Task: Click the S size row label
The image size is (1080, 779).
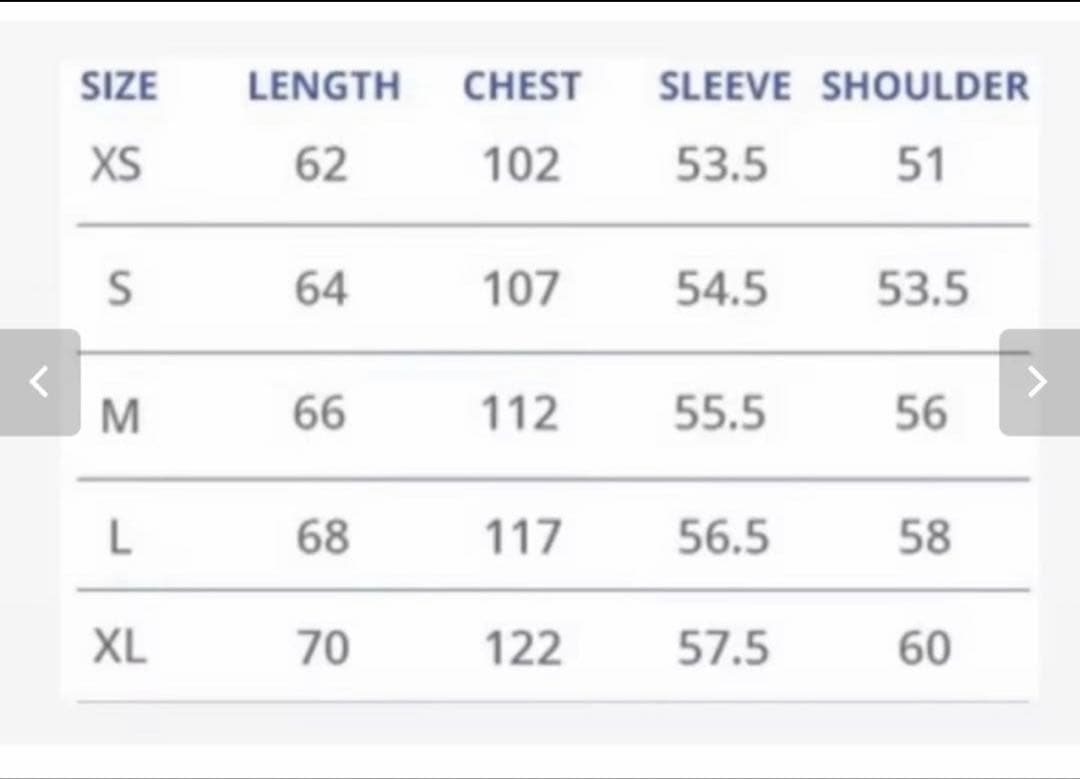Action: click(x=119, y=290)
